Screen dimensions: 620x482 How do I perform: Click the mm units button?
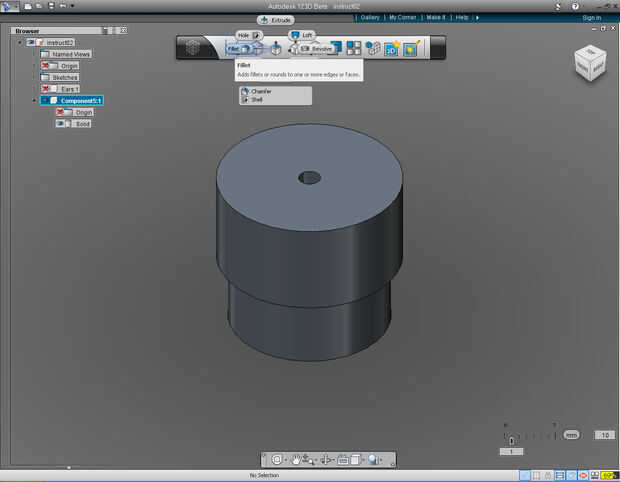(x=571, y=435)
